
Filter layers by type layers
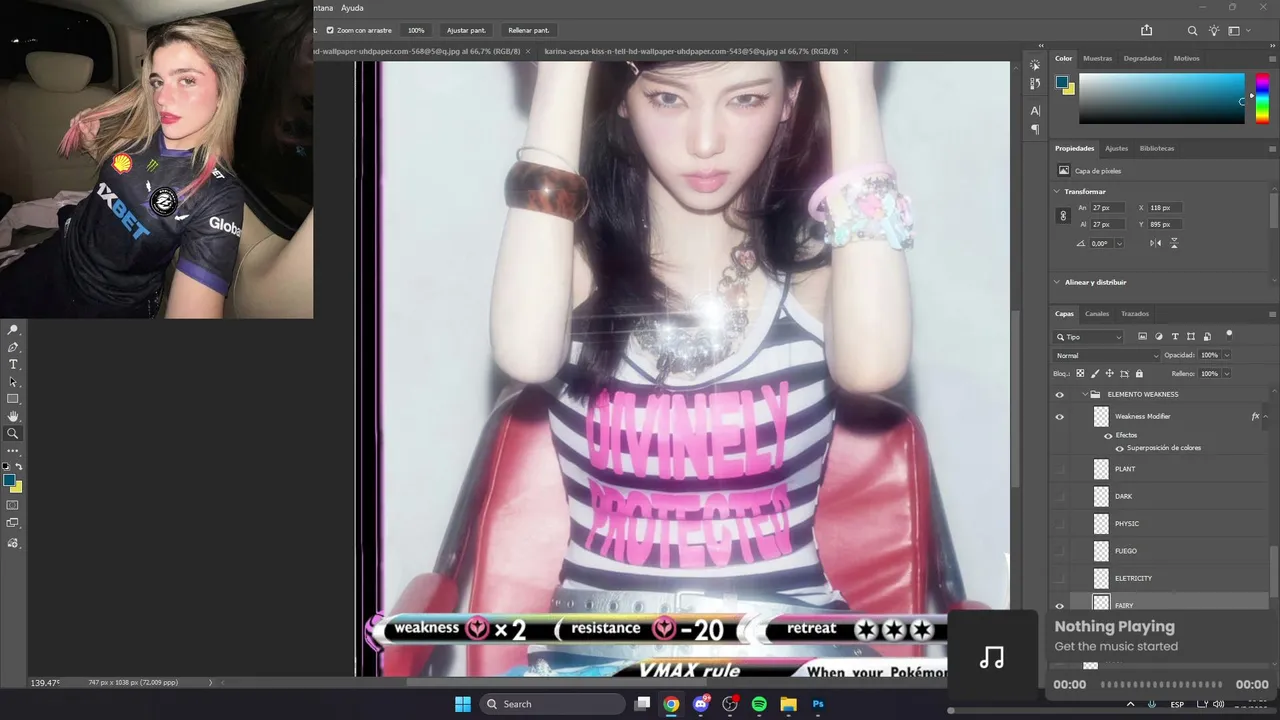pos(1175,337)
